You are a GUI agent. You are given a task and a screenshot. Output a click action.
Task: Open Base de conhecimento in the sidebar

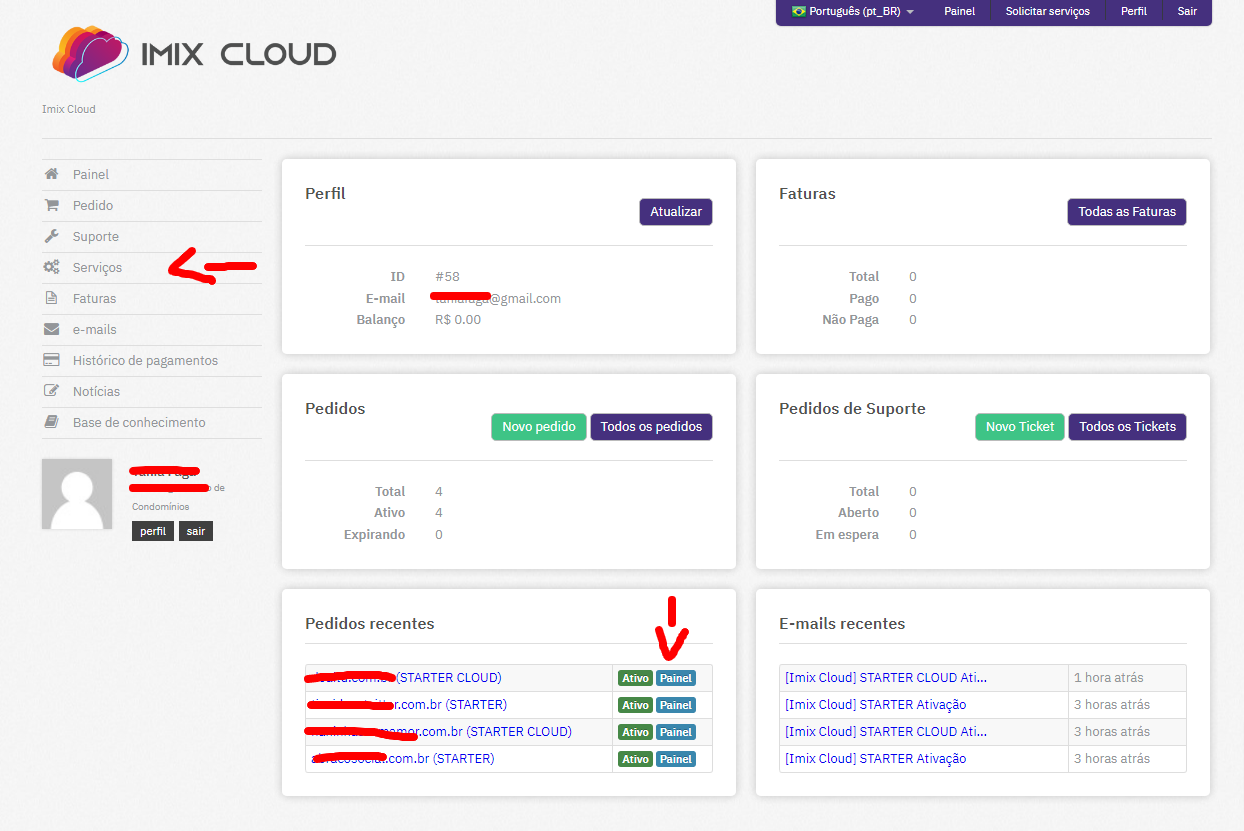coord(152,422)
